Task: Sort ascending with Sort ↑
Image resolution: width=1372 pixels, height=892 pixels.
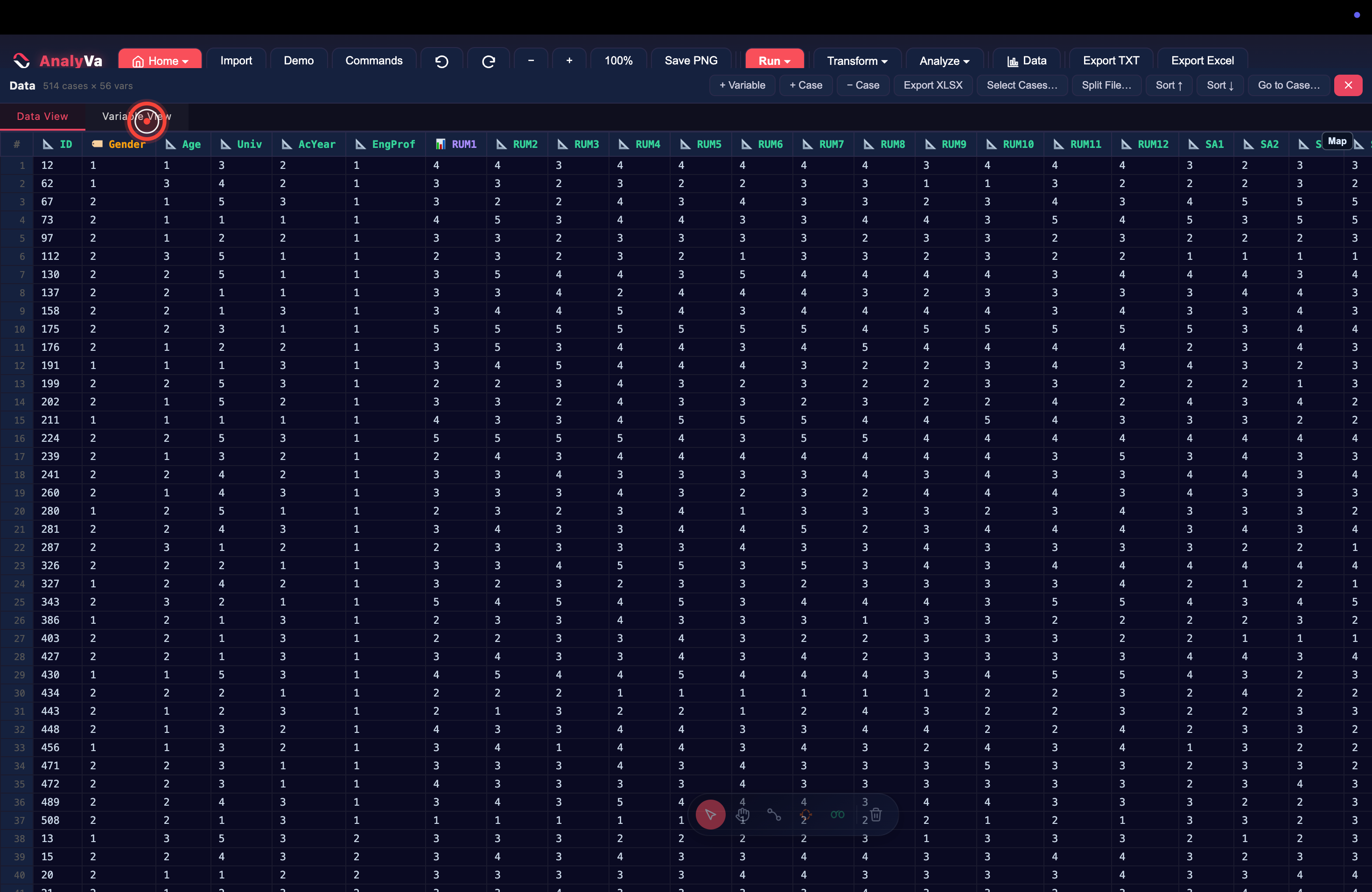Action: point(1169,85)
